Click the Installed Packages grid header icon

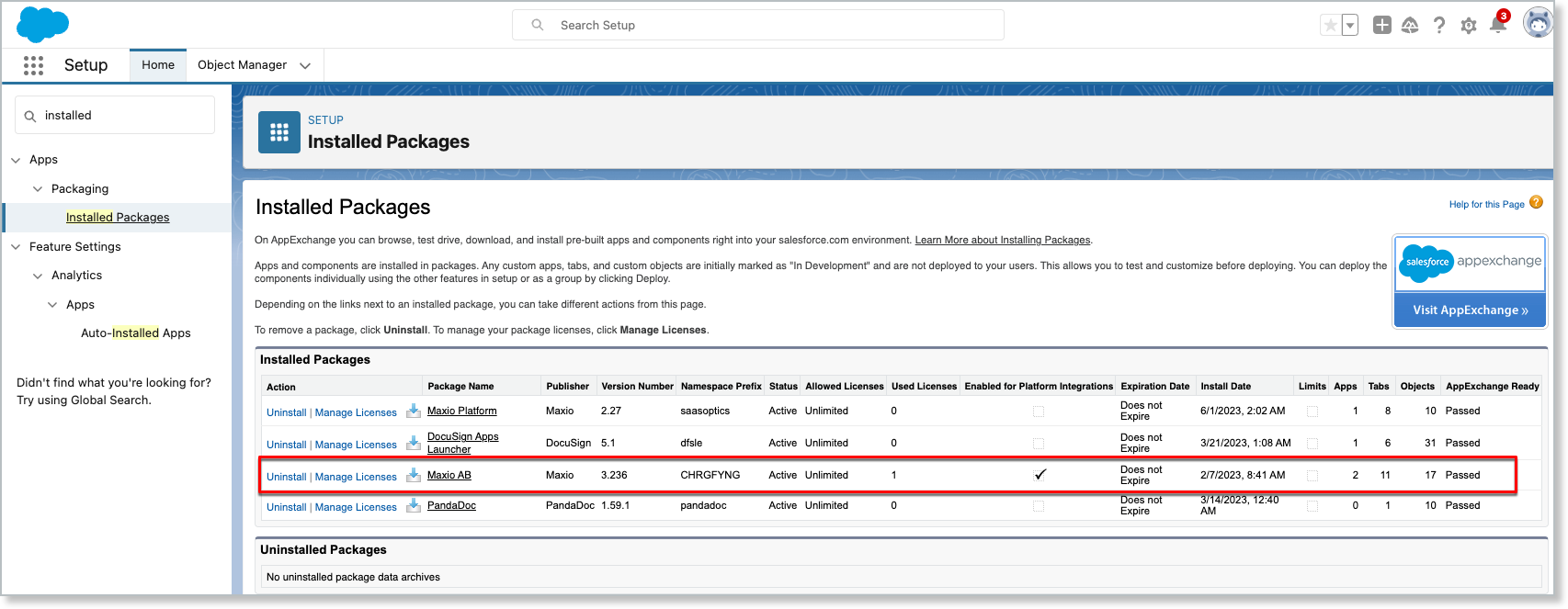(279, 132)
